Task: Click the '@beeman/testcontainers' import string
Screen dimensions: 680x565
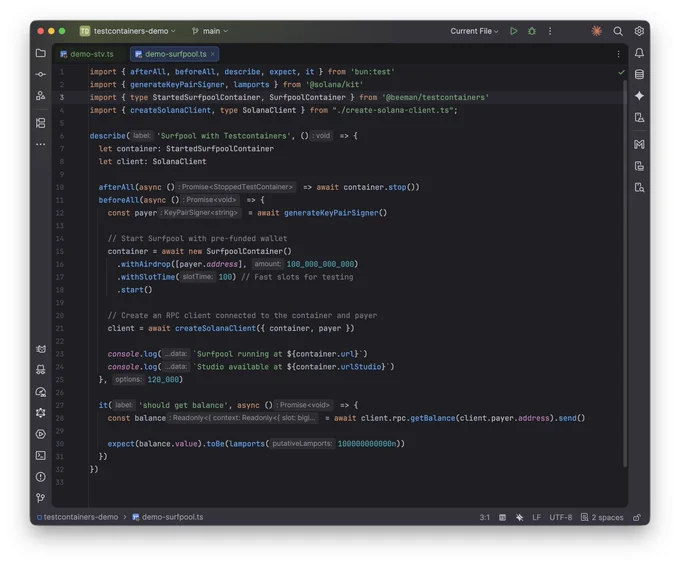Action: click(x=435, y=98)
